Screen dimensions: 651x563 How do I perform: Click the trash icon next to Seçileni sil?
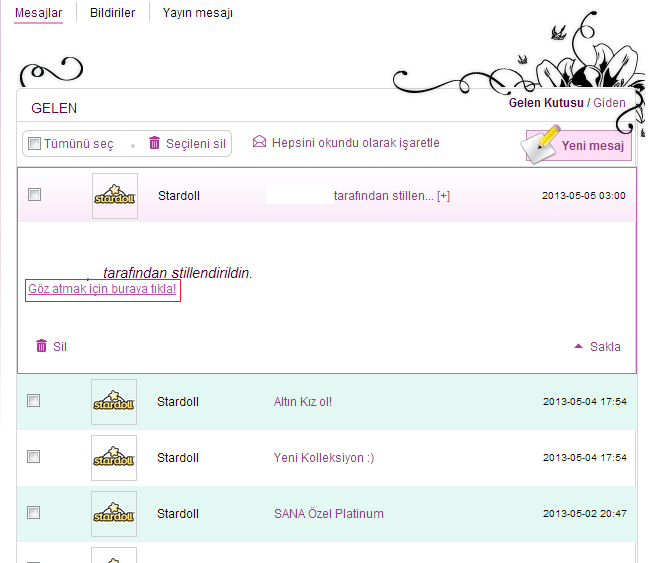(154, 142)
